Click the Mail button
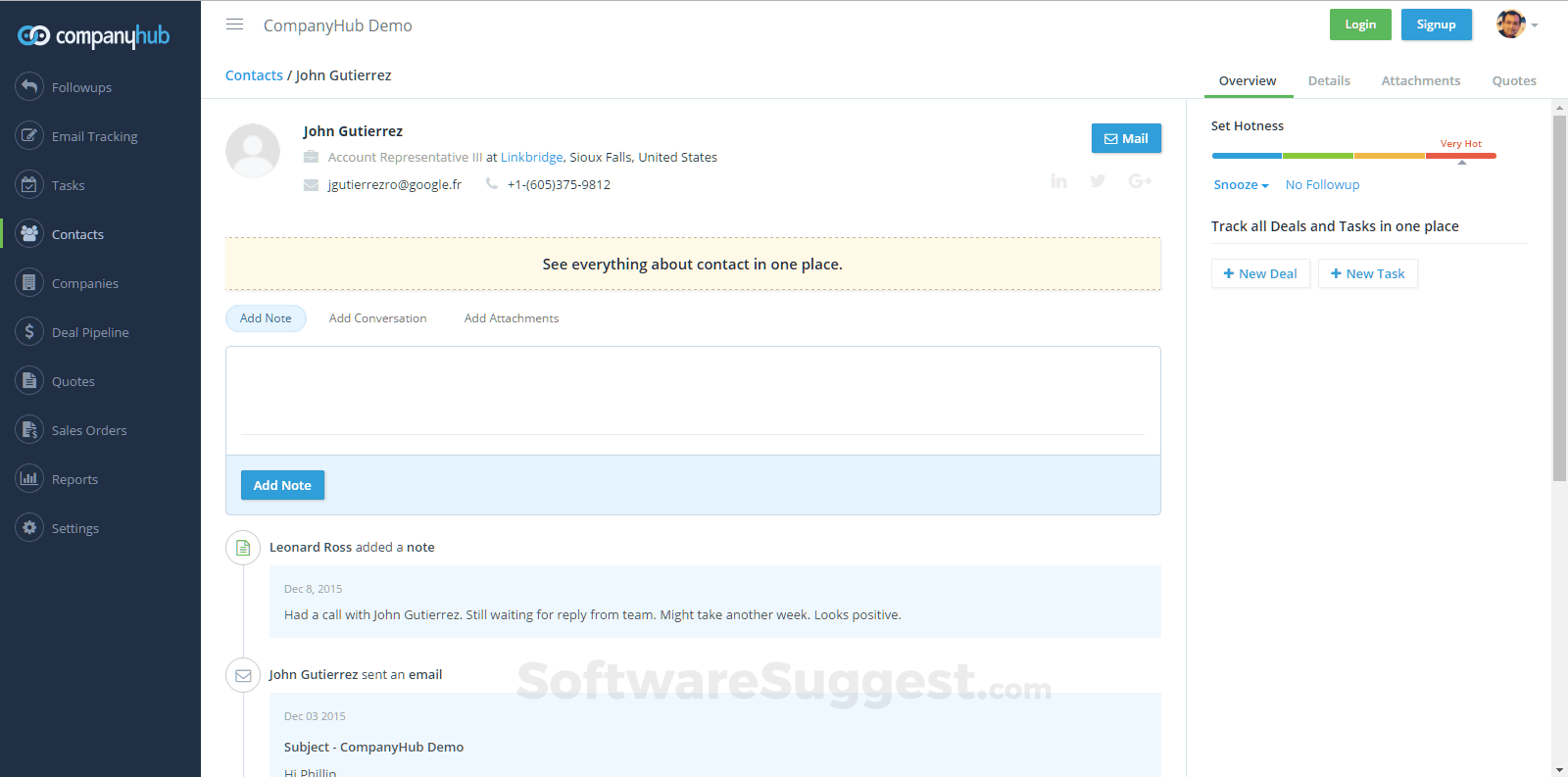Viewport: 1568px width, 777px height. 1126,138
